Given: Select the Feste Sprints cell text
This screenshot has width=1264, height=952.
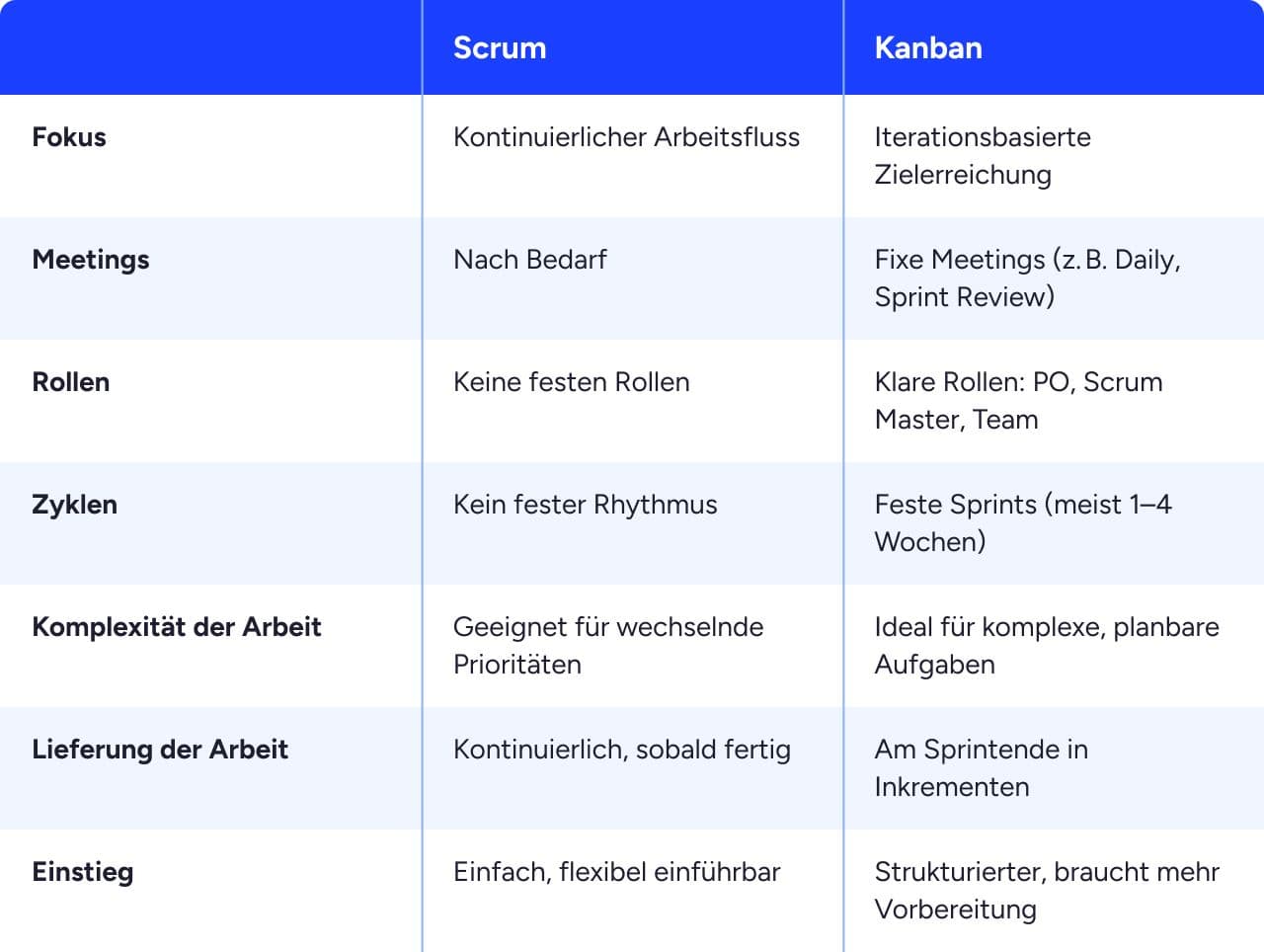Looking at the screenshot, I should click(x=1022, y=523).
